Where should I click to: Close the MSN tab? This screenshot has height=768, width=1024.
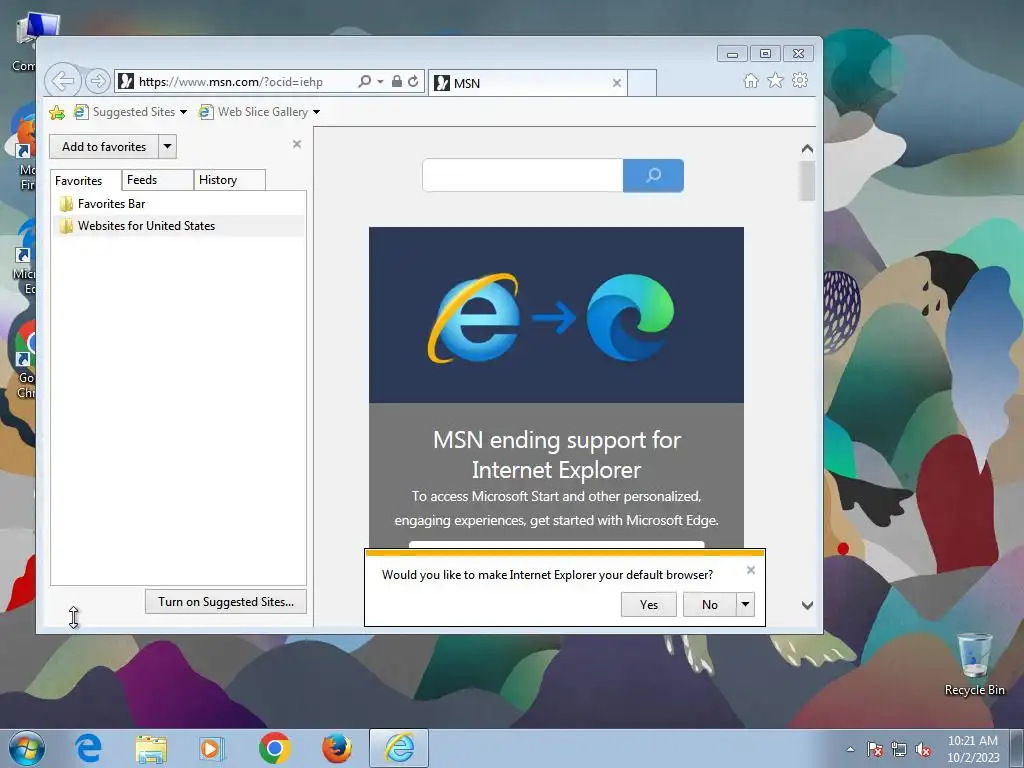point(616,84)
